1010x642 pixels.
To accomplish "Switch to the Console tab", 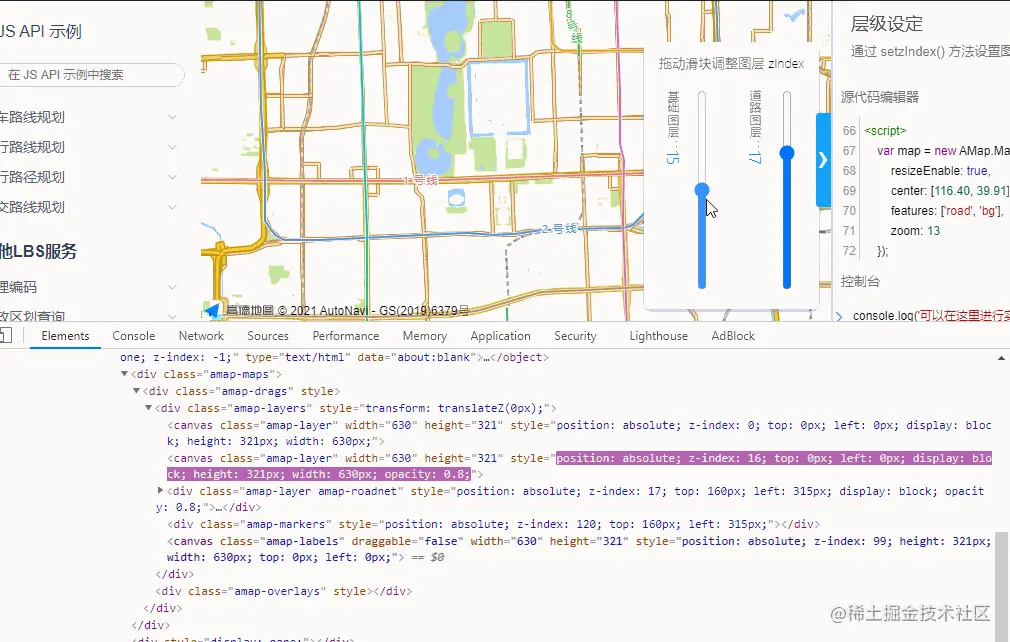I will [x=133, y=335].
